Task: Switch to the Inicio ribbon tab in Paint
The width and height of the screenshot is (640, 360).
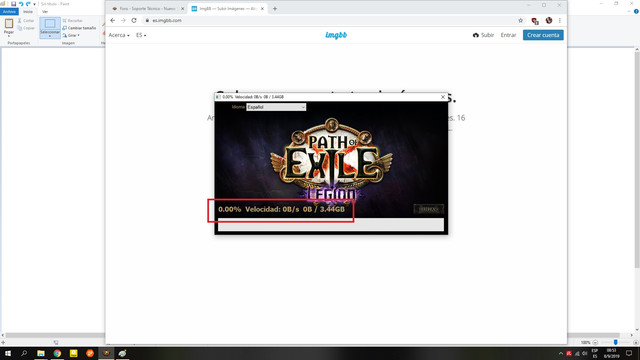Action: pos(28,11)
